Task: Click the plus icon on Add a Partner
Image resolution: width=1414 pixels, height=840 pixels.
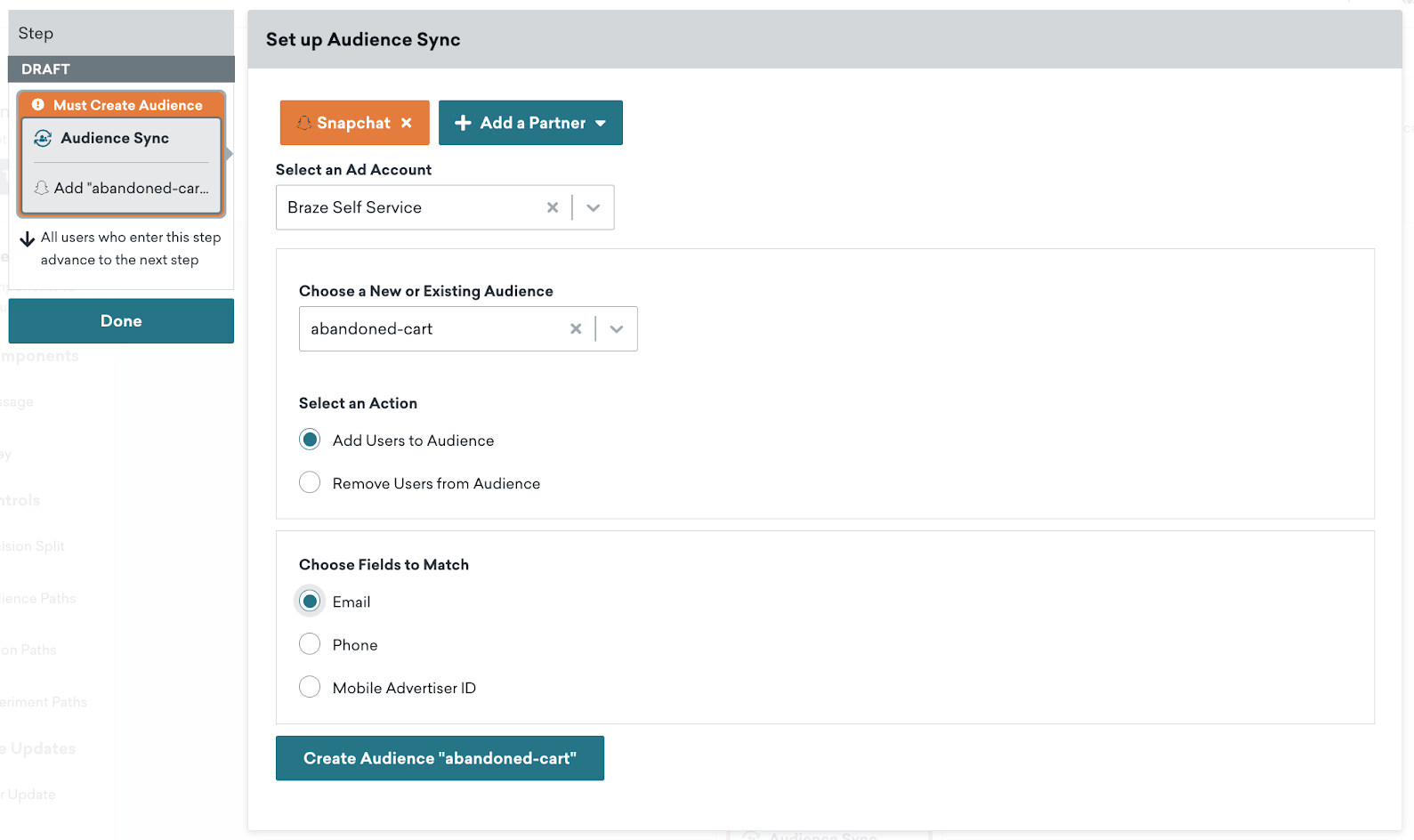Action: [x=463, y=123]
